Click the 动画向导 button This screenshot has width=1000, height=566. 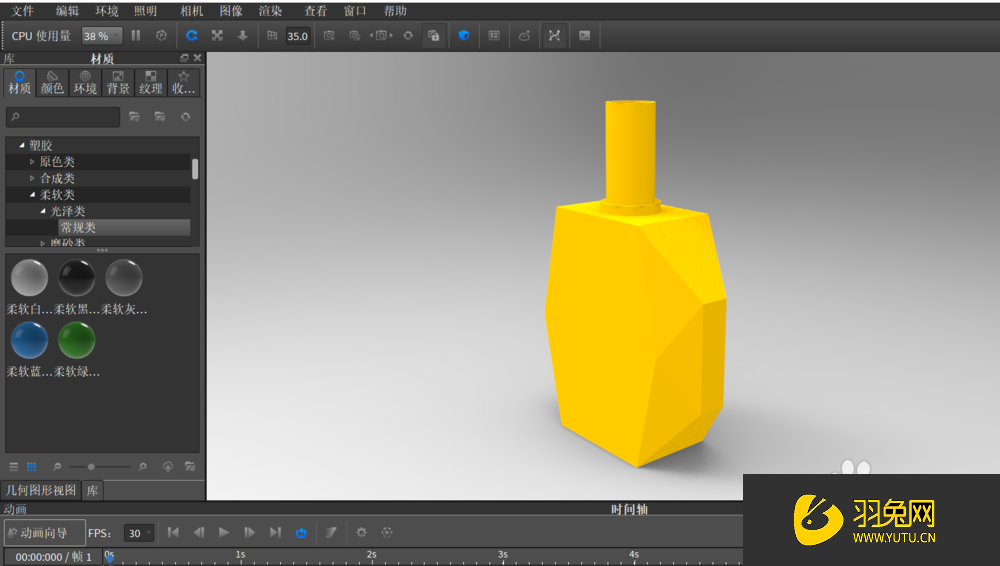44,533
